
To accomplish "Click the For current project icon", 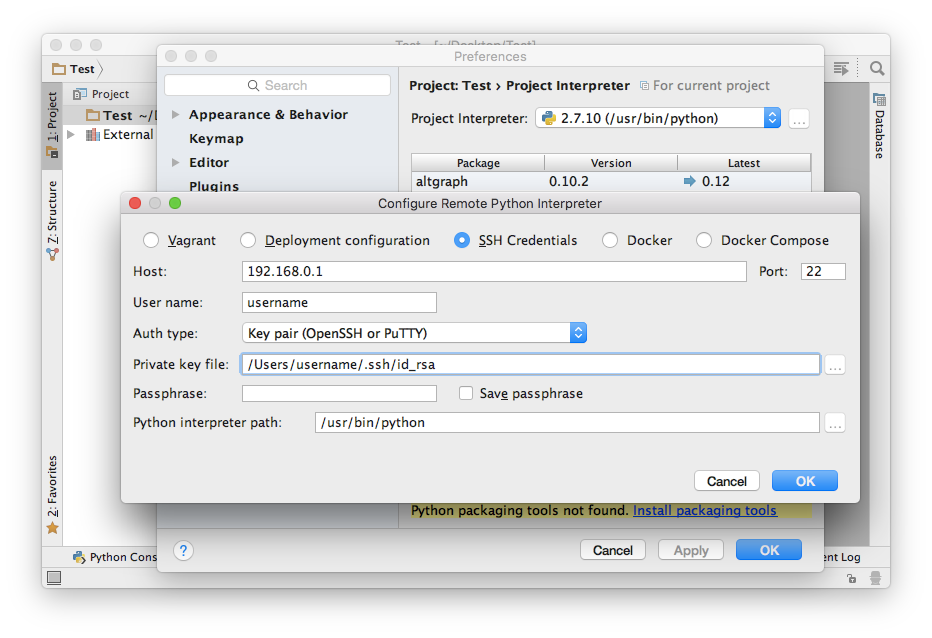I will 644,86.
